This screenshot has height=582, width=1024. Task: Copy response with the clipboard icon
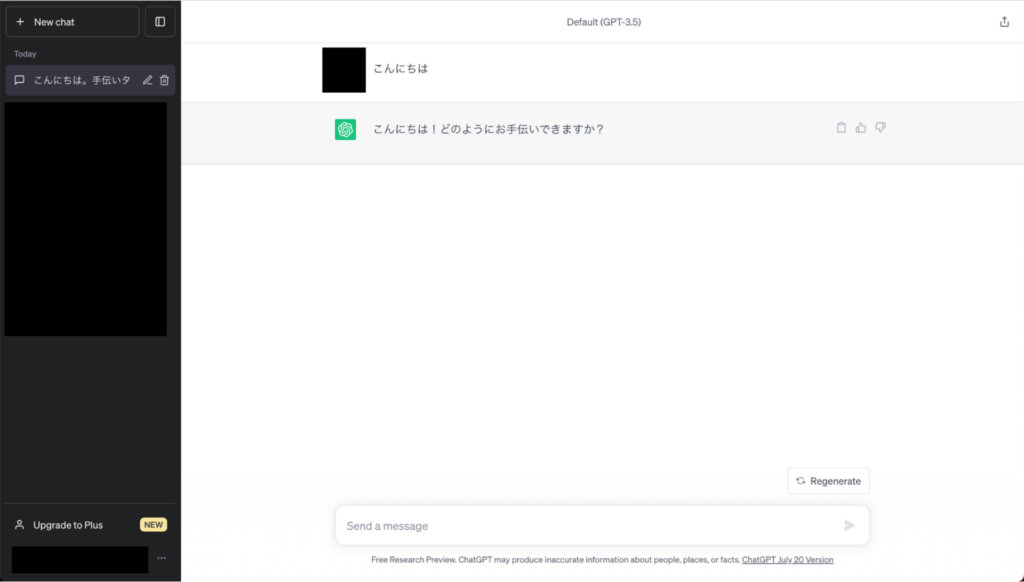tap(841, 128)
